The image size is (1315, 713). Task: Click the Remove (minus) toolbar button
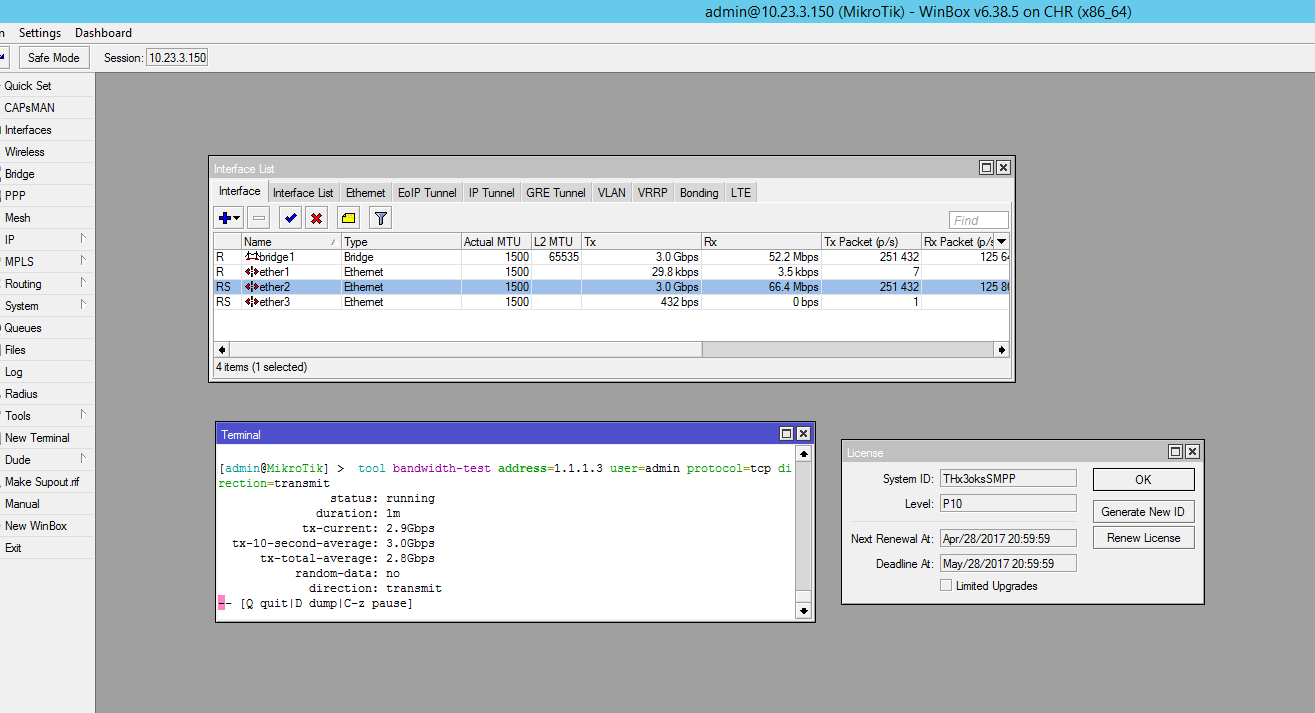258,218
